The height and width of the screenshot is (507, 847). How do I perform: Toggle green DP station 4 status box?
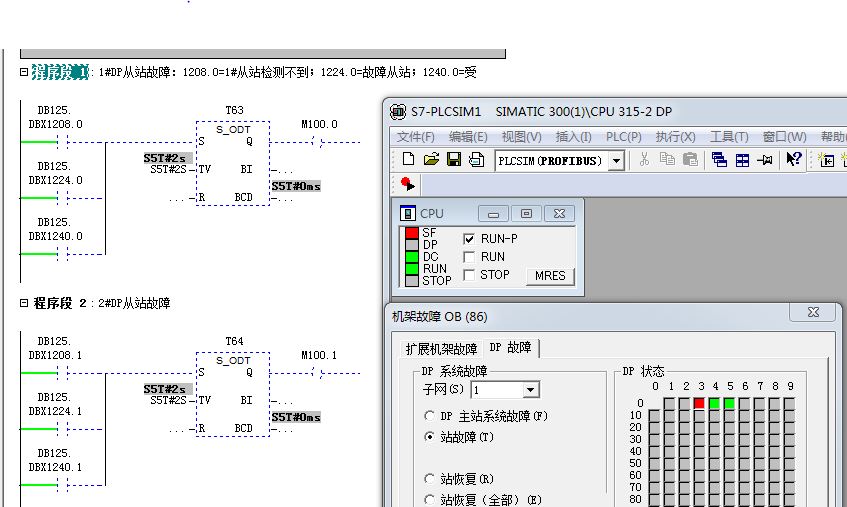coord(715,403)
